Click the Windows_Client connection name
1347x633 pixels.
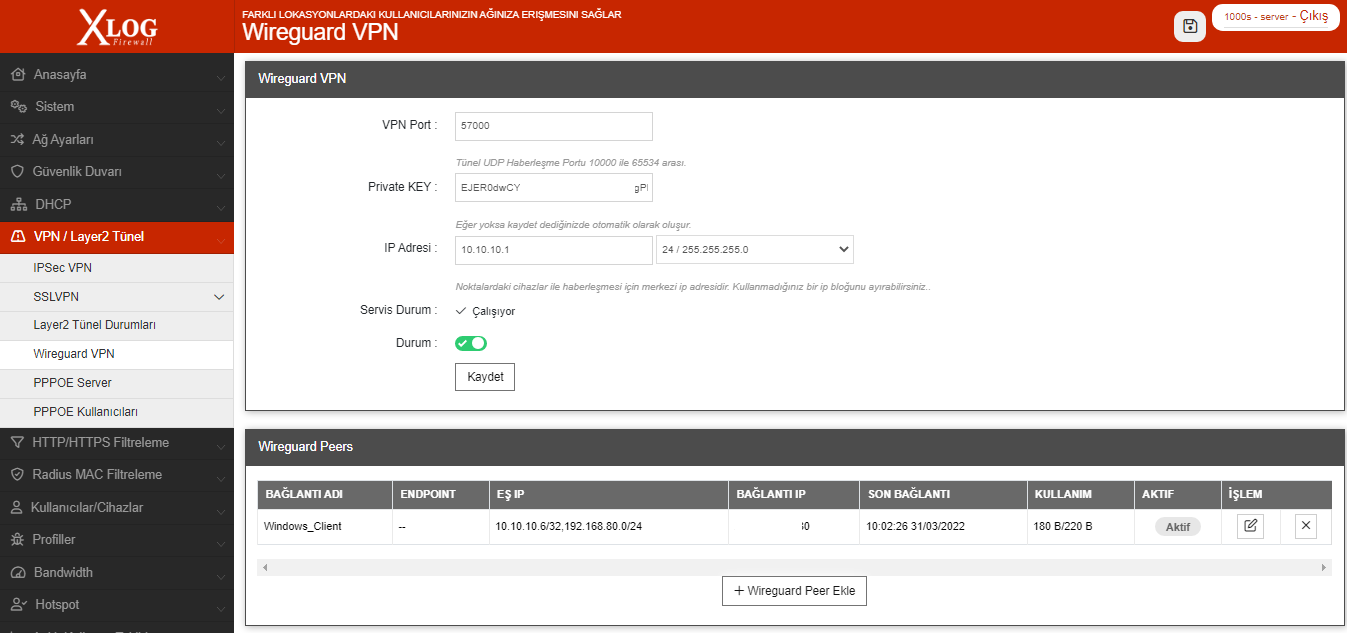click(x=303, y=526)
